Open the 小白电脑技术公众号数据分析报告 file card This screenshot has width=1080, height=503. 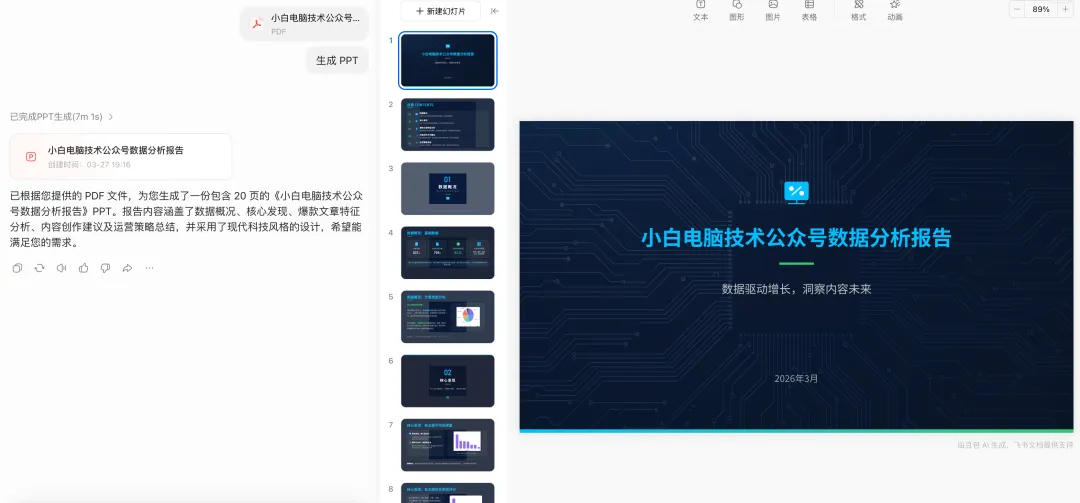[x=121, y=156]
